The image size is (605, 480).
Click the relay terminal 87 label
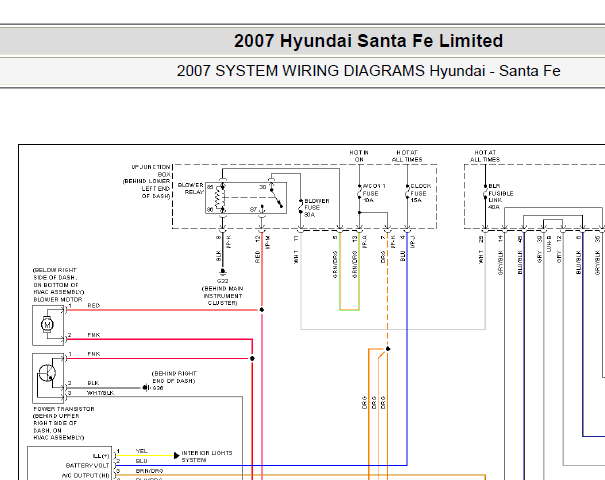click(x=253, y=210)
